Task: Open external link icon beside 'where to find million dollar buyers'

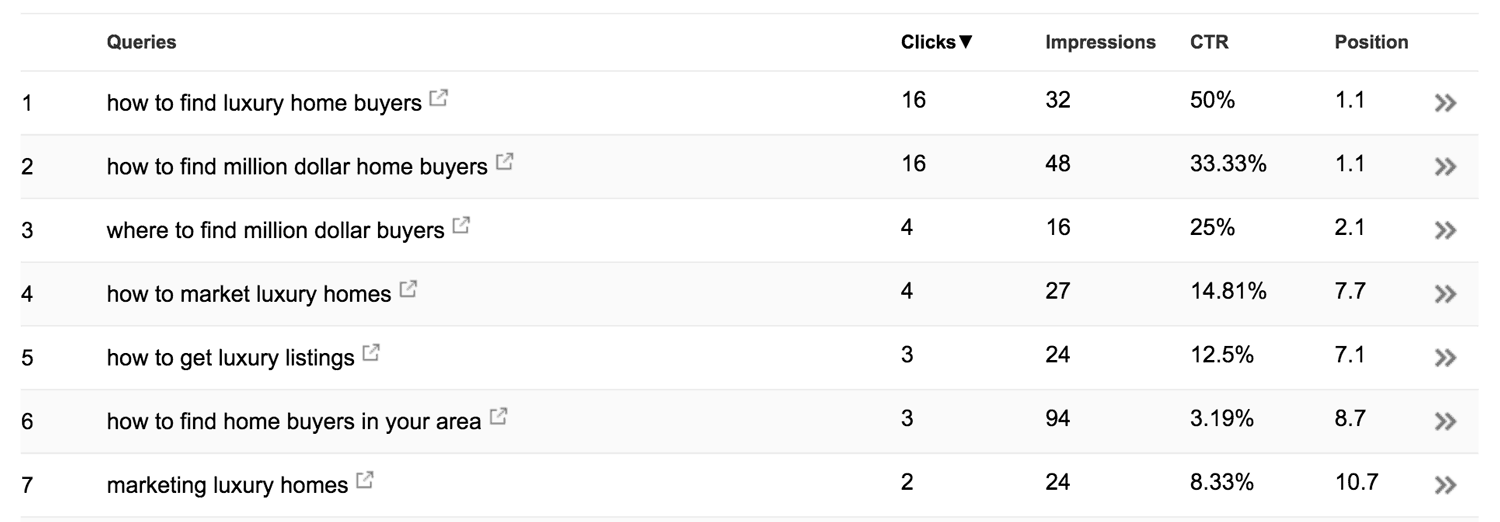Action: pos(460,226)
